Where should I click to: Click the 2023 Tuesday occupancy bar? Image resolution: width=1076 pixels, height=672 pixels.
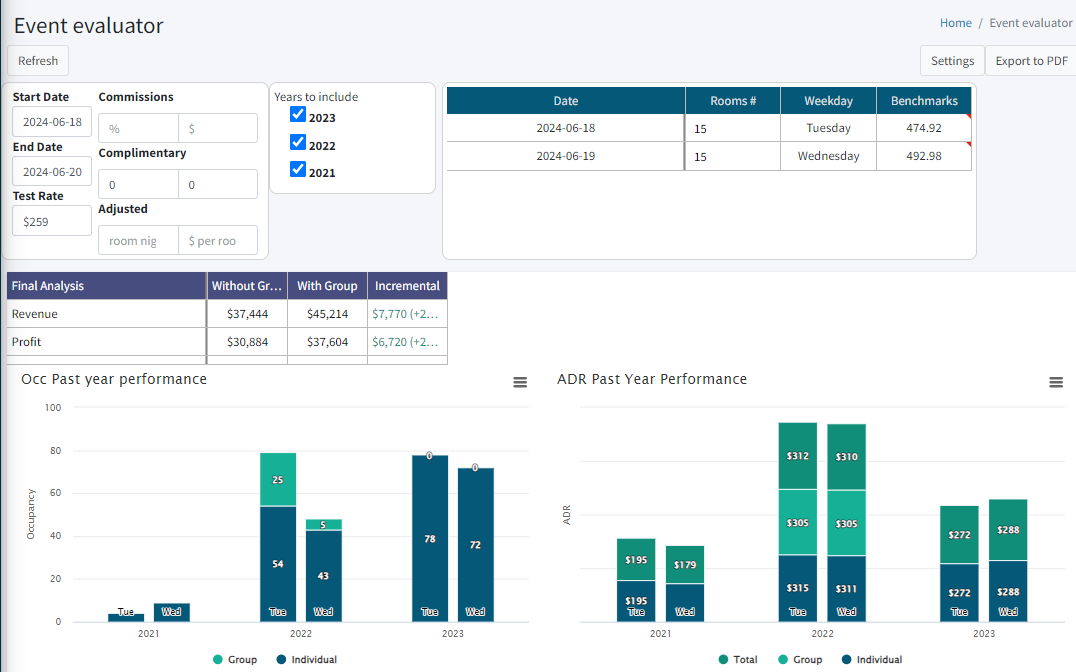pyautogui.click(x=429, y=538)
